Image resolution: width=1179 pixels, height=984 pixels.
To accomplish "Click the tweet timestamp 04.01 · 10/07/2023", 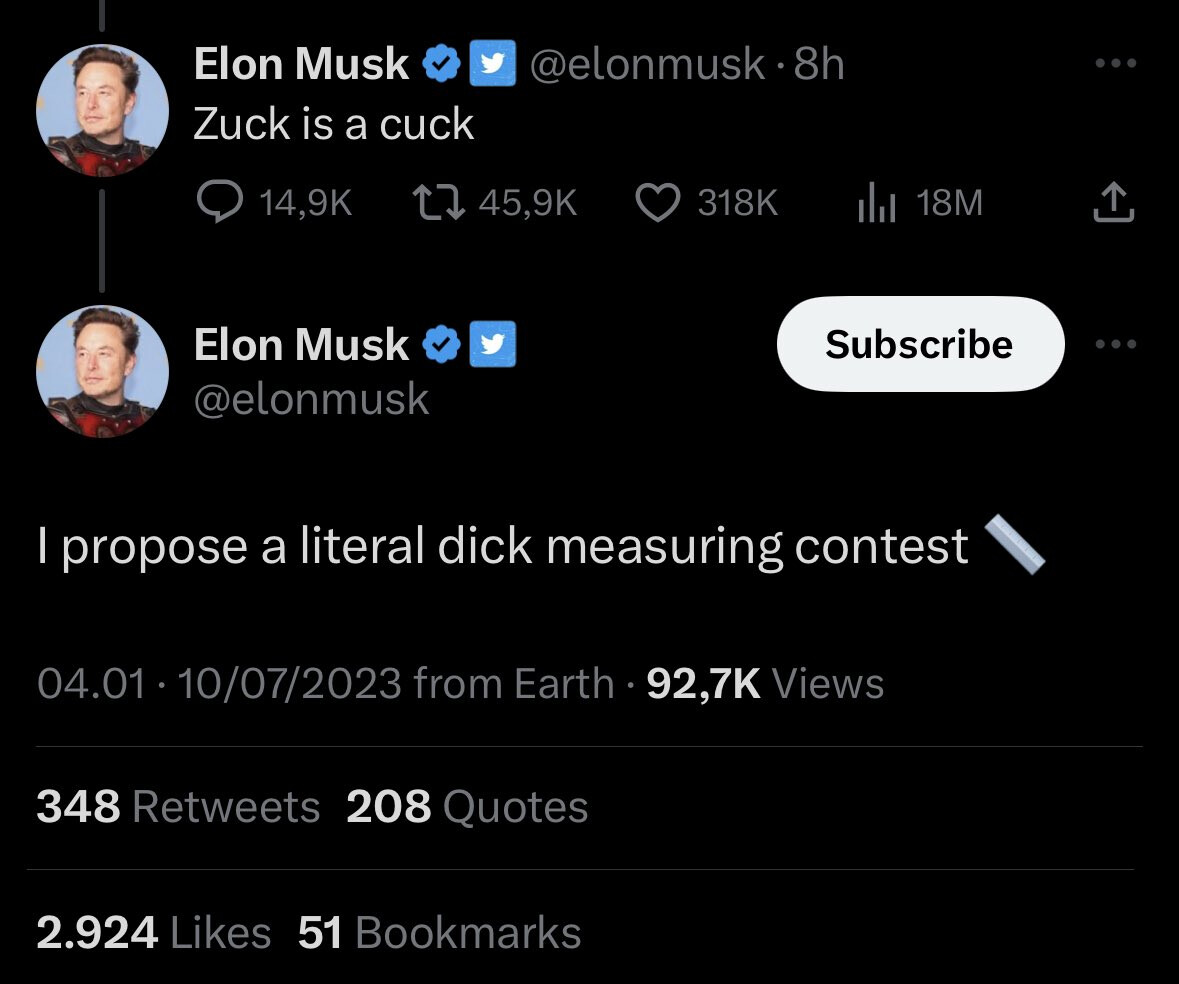I will pyautogui.click(x=218, y=684).
